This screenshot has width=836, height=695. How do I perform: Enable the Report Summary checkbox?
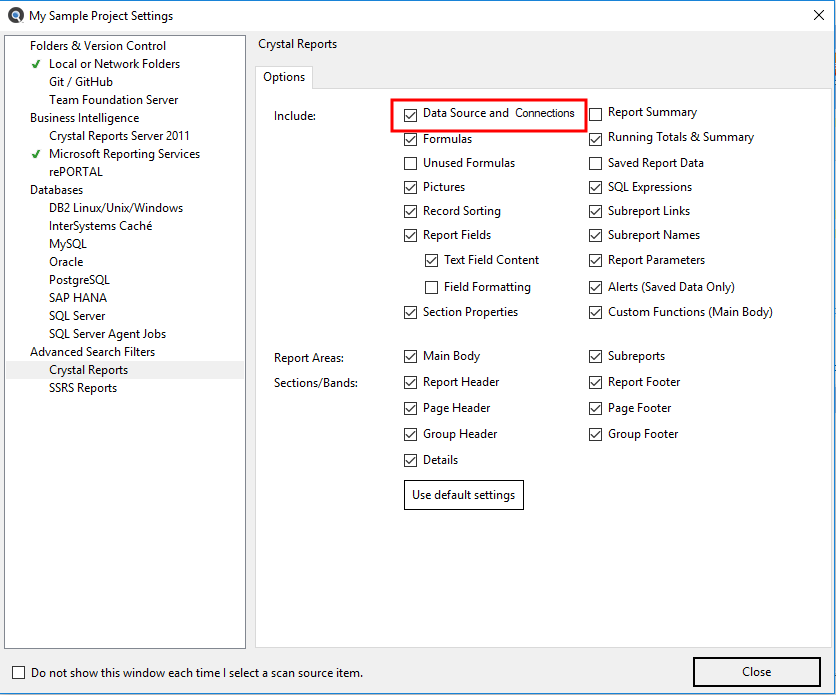point(596,114)
